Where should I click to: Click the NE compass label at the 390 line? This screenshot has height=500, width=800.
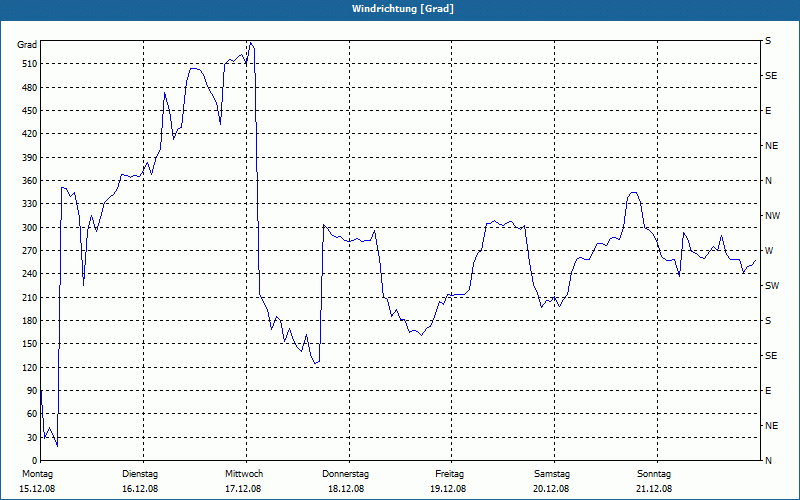click(771, 146)
